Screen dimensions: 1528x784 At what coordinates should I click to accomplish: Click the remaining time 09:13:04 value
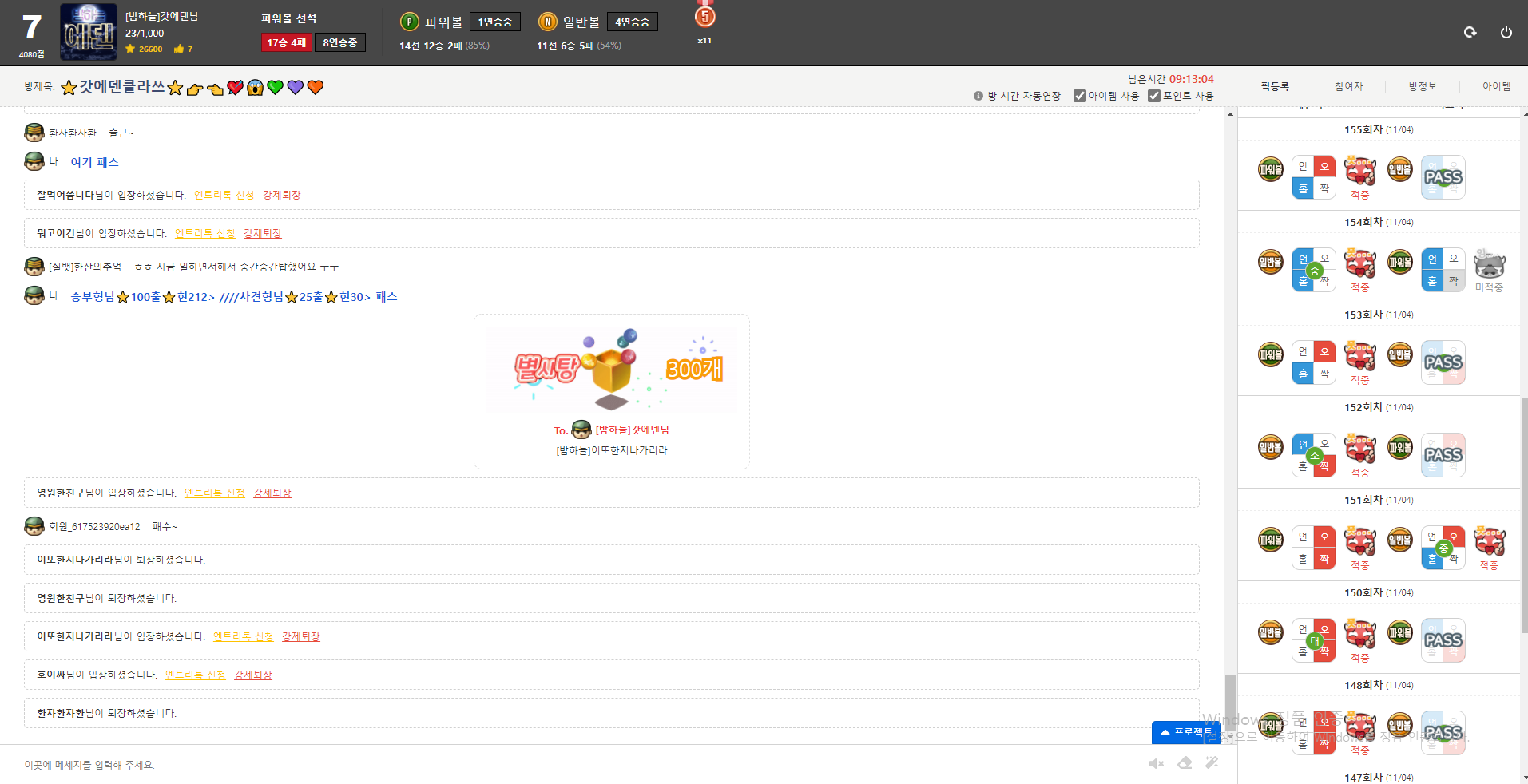tap(1192, 79)
